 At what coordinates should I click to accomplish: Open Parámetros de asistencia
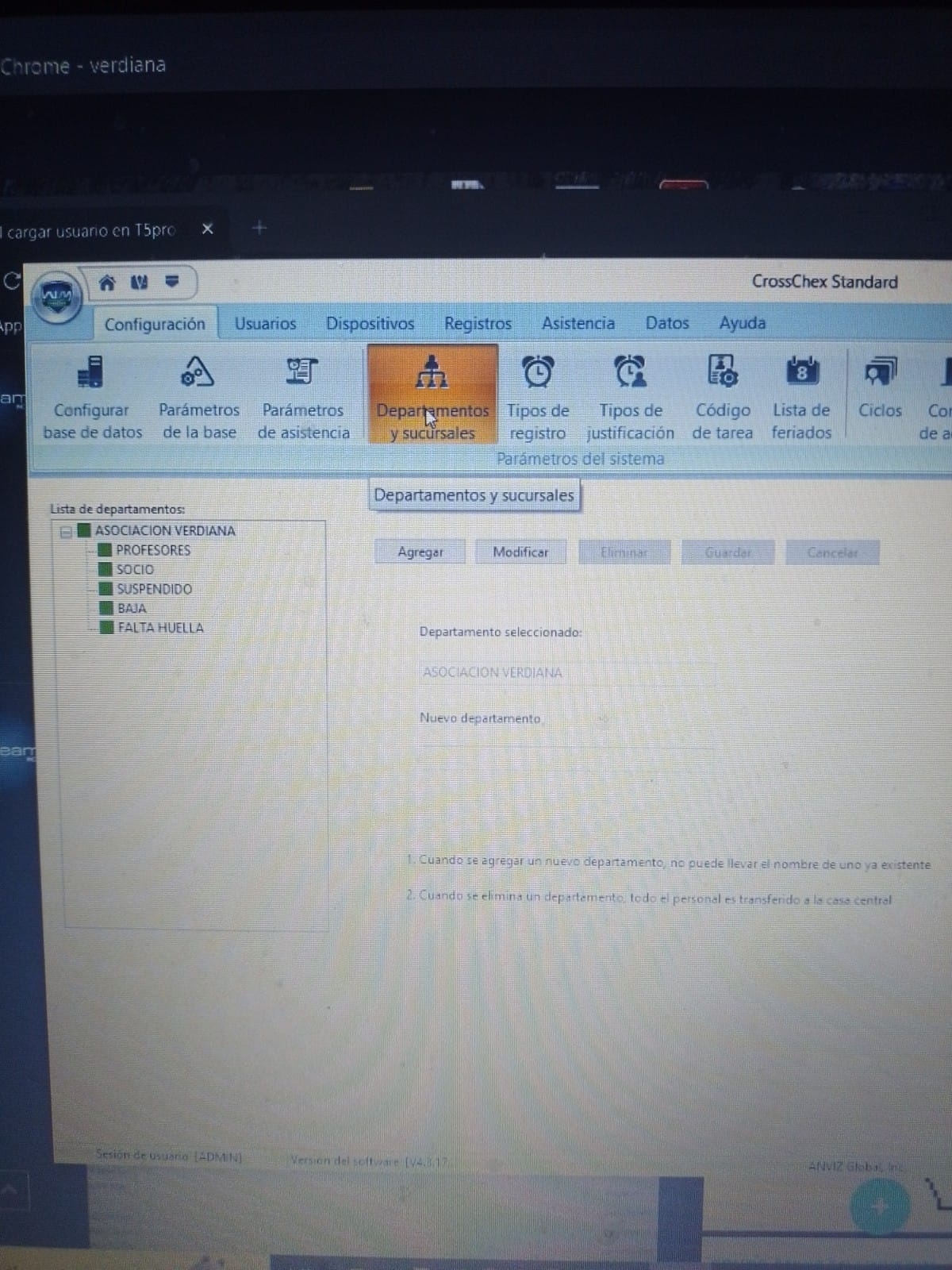(x=303, y=397)
